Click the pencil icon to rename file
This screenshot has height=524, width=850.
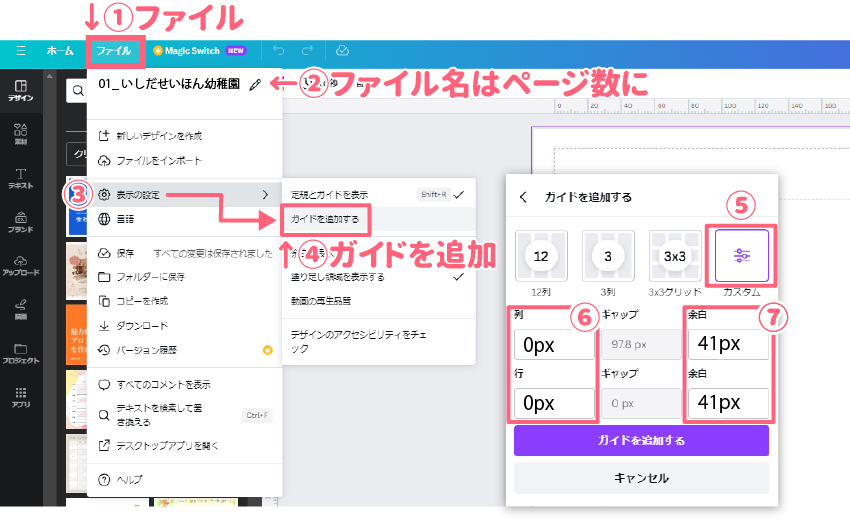point(255,85)
